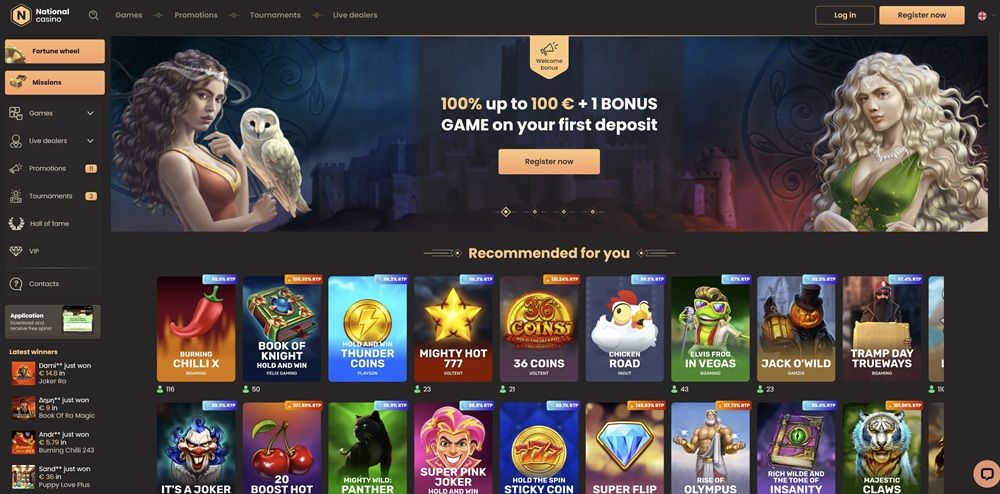This screenshot has height=494, width=1000.
Task: Click the Log in button
Action: tap(845, 15)
